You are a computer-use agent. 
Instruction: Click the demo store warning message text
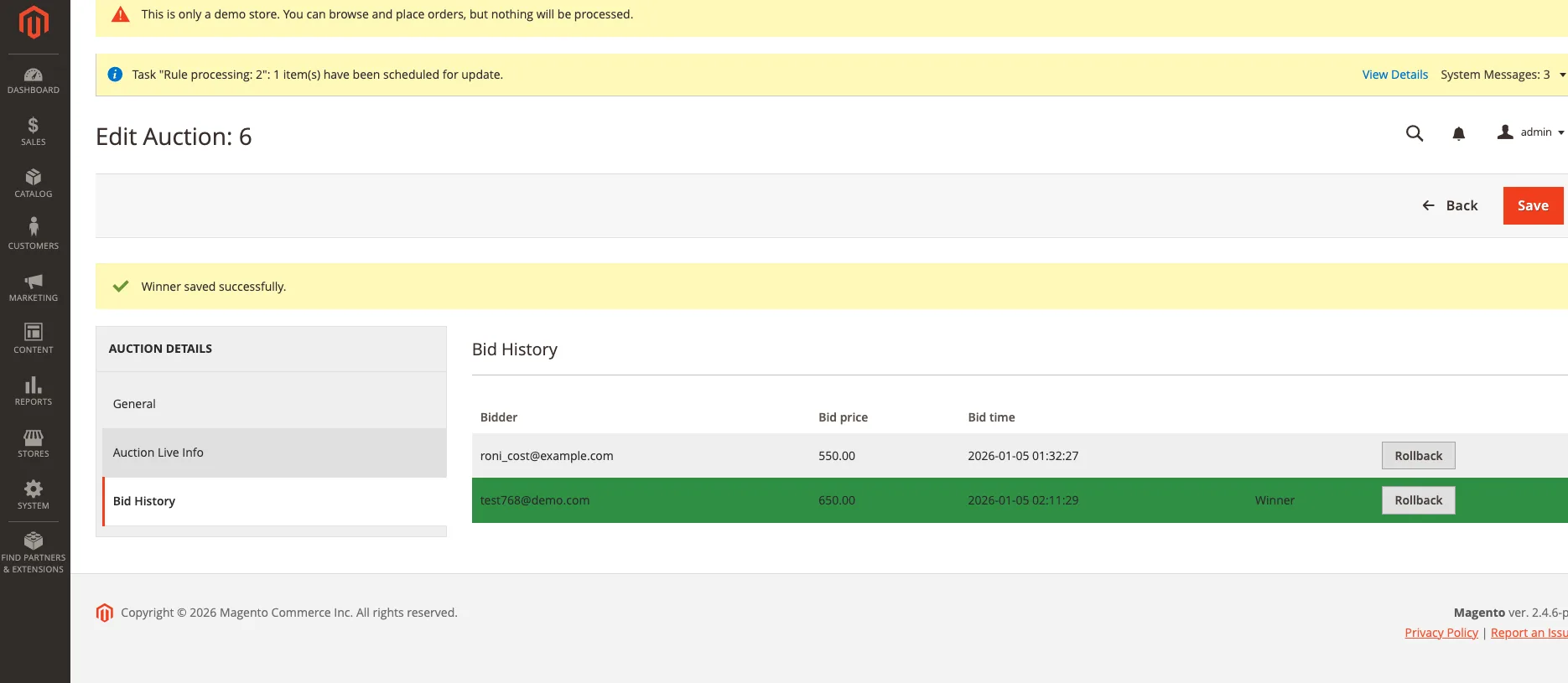pyautogui.click(x=387, y=14)
